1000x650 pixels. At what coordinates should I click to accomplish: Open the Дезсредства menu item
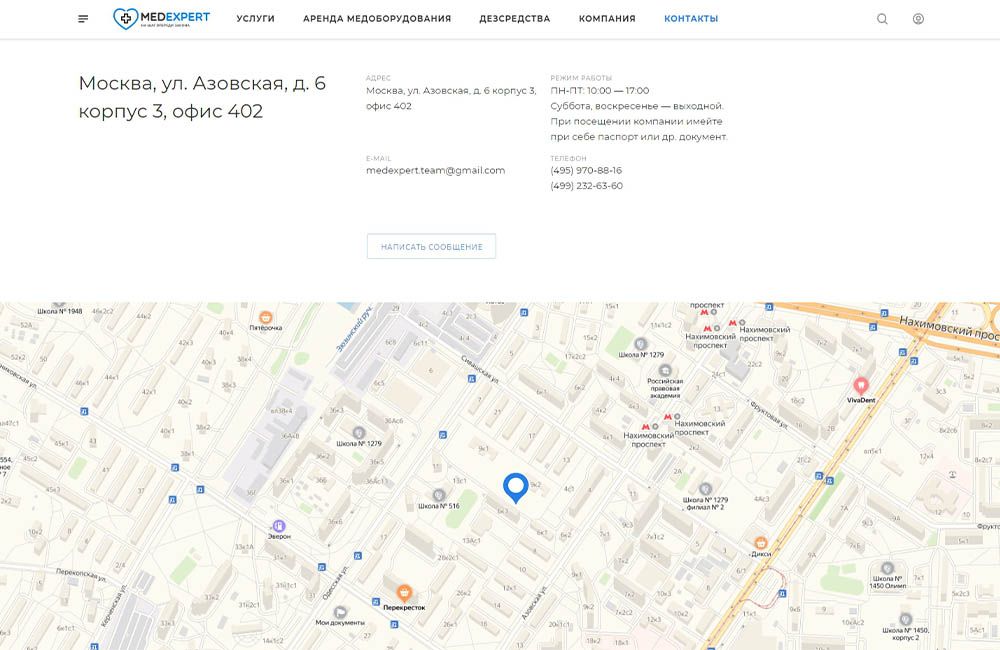point(514,19)
